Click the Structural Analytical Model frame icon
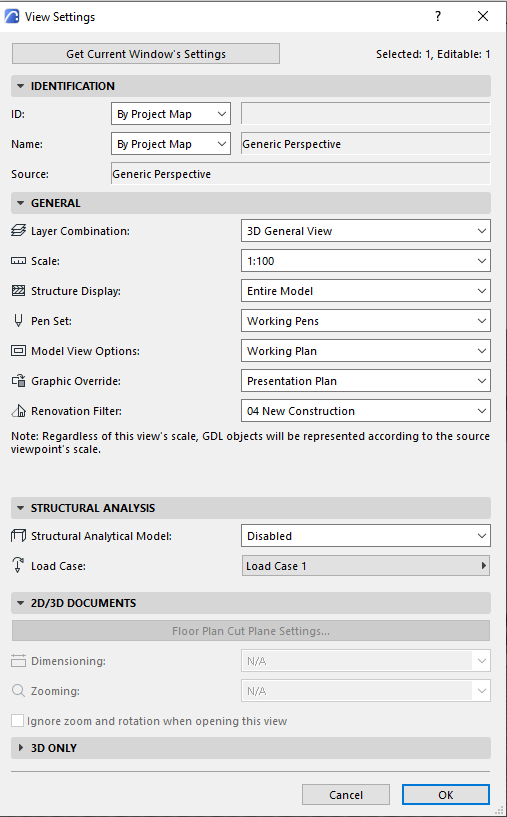507x817 pixels. pos(18,536)
